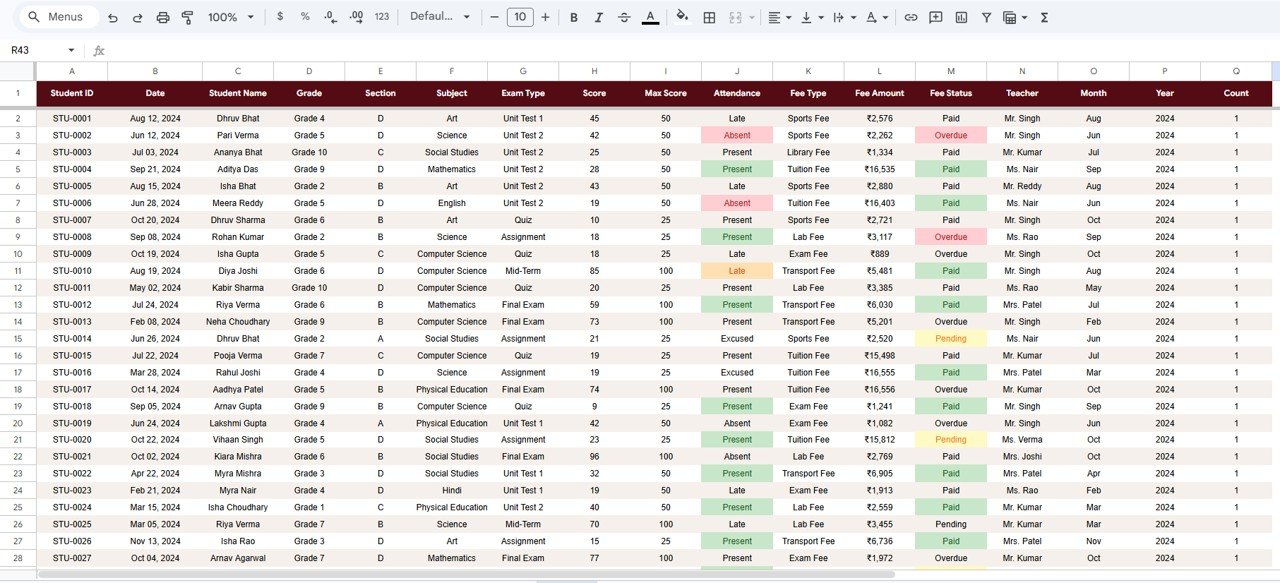Format as currency
Viewport: 1280px width, 583px height.
pyautogui.click(x=279, y=17)
